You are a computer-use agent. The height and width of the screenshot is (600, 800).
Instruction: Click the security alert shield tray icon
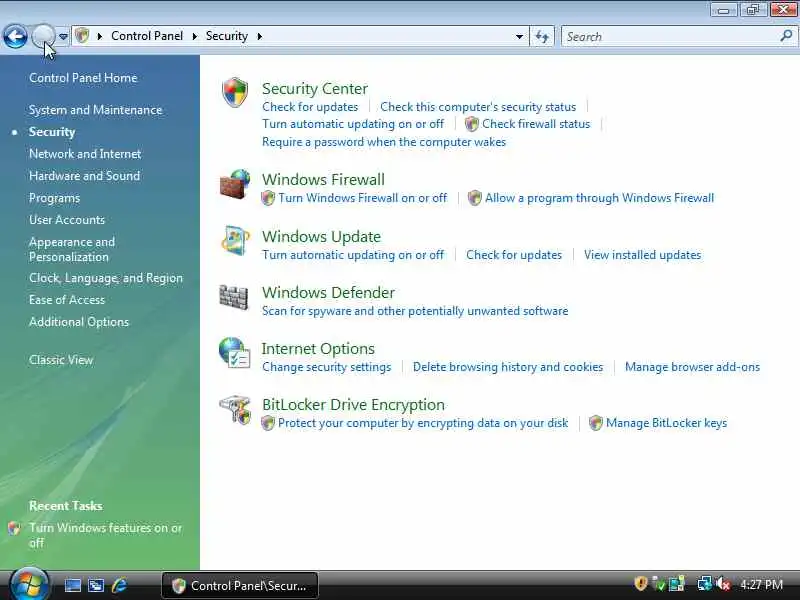click(x=640, y=584)
